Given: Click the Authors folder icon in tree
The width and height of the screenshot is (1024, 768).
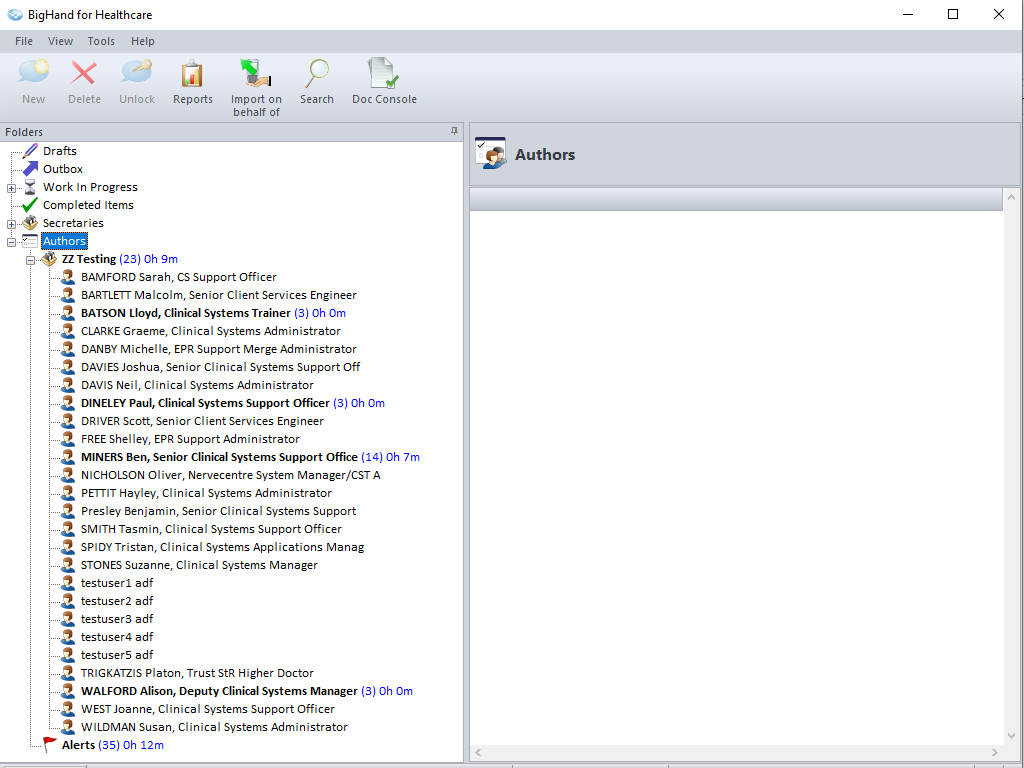Looking at the screenshot, I should click(x=30, y=241).
